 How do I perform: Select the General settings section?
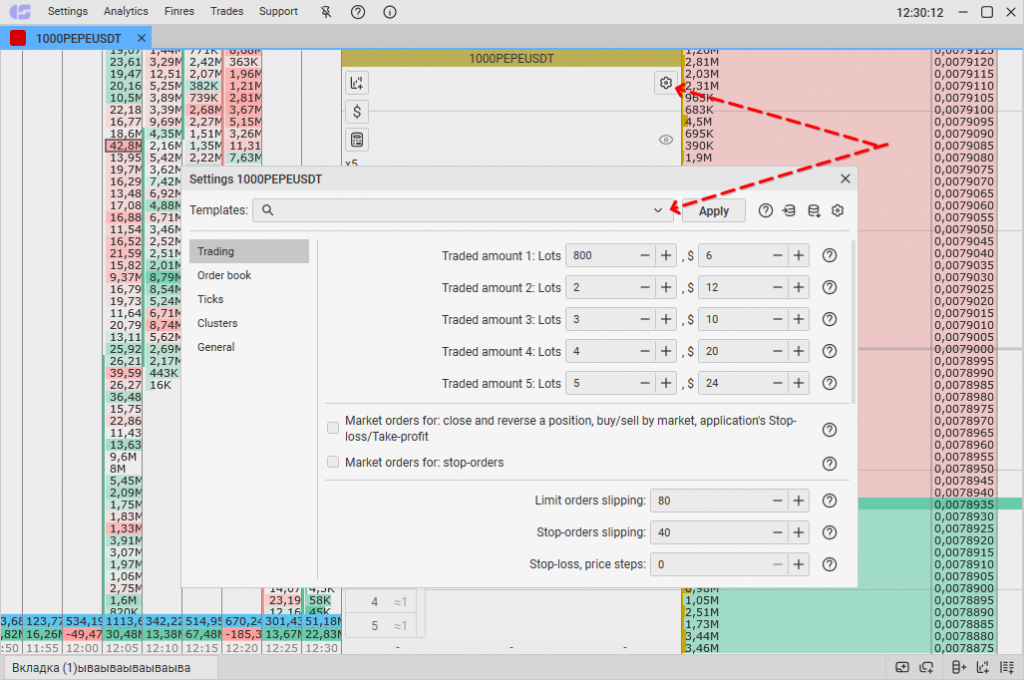(x=249, y=348)
